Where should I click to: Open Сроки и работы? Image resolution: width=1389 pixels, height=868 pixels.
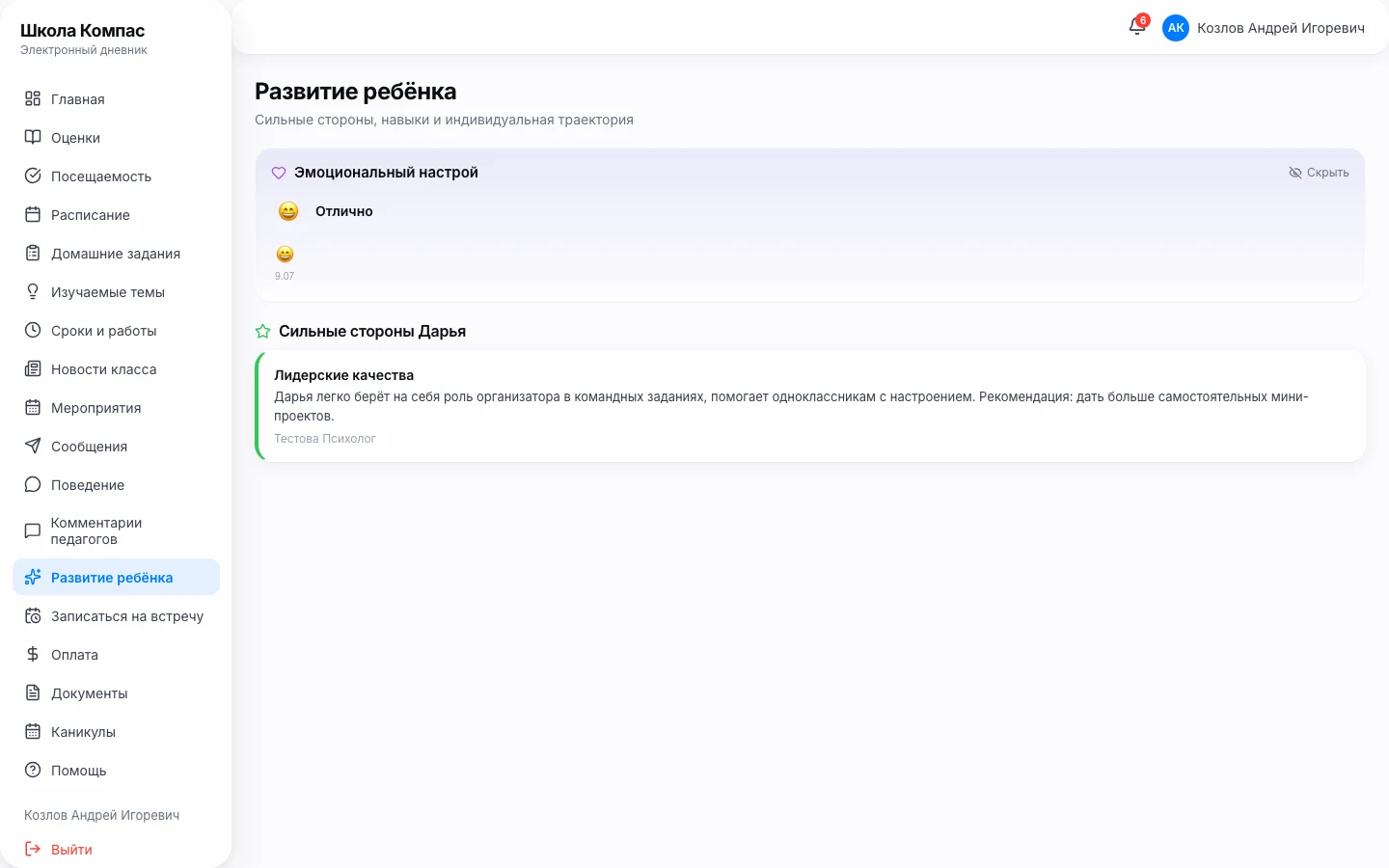point(116,330)
